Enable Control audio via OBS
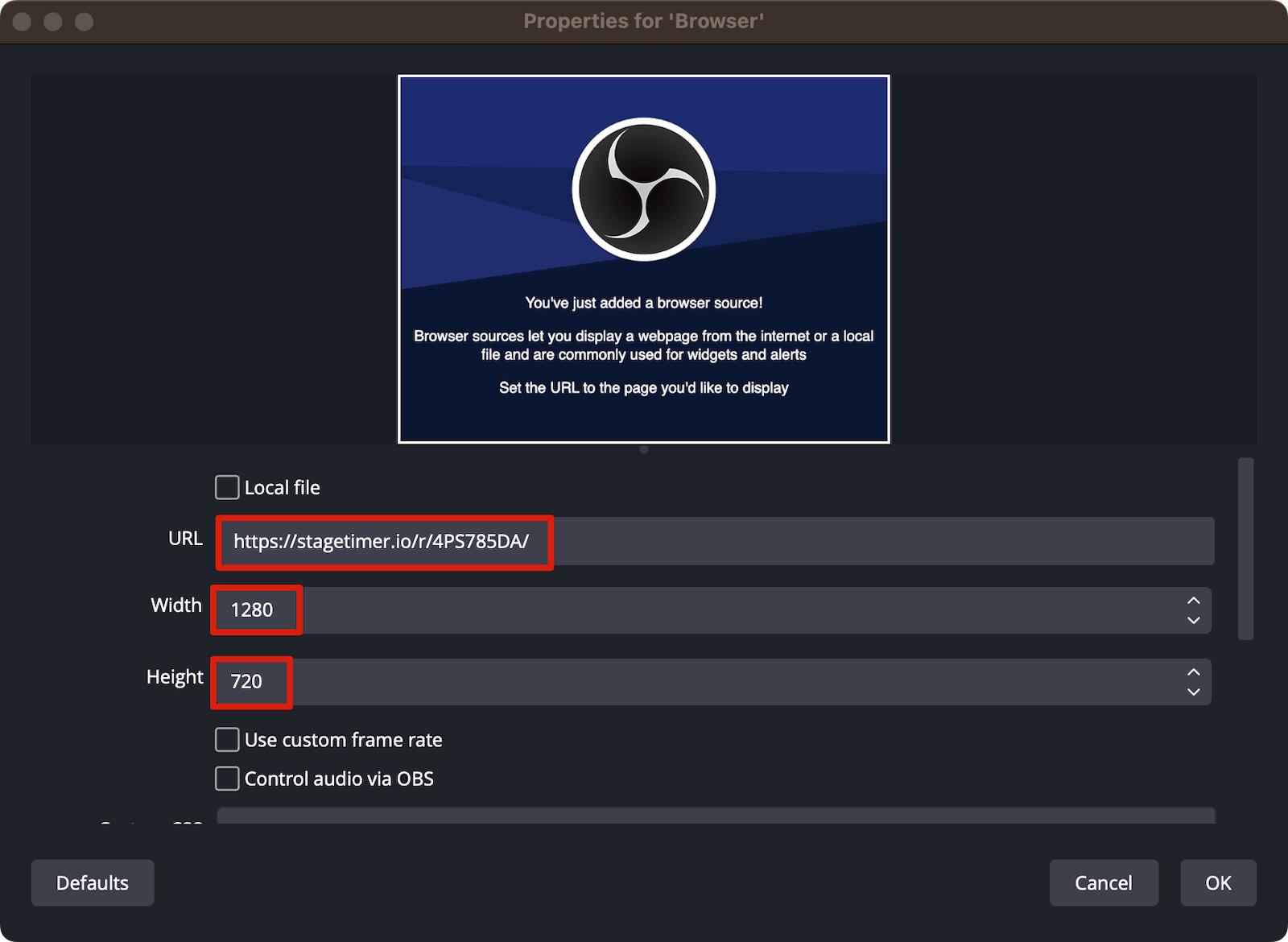Screen dimensions: 1288x942 pyautogui.click(x=226, y=778)
